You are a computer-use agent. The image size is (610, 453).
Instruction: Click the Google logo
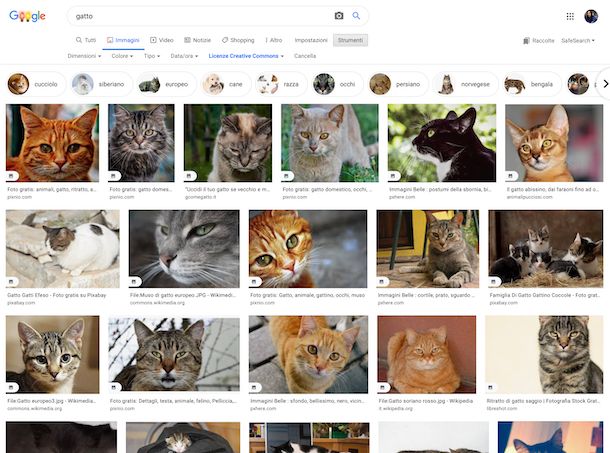tap(27, 16)
